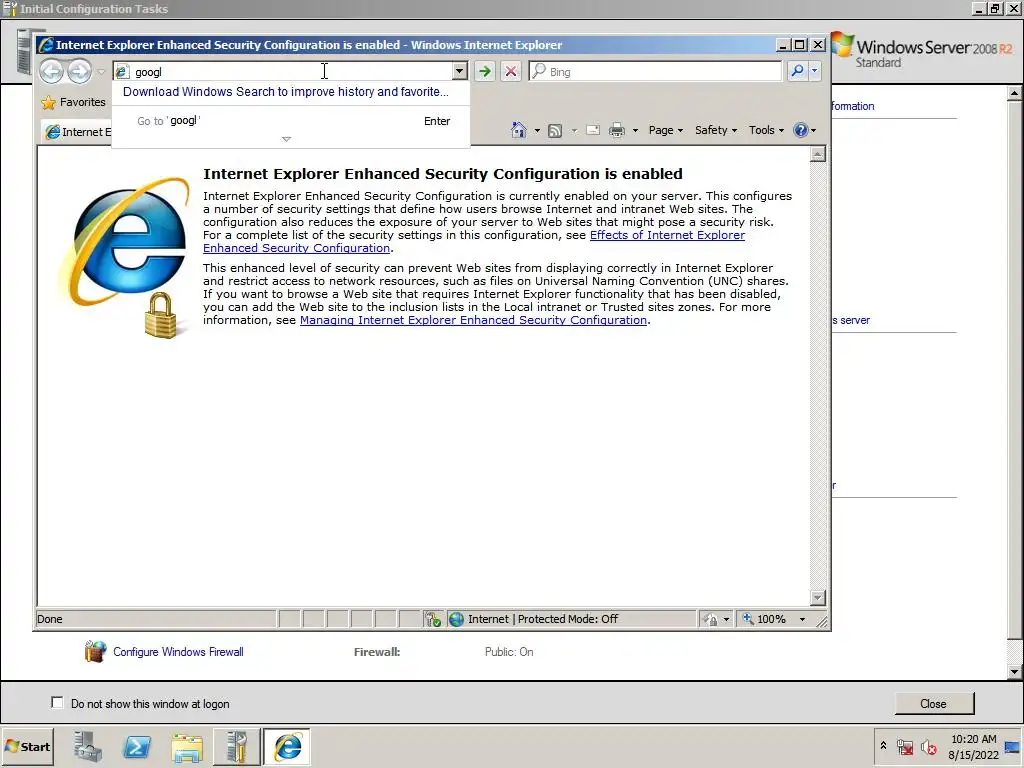
Task: Open the Print dropdown arrow
Action: pos(635,130)
